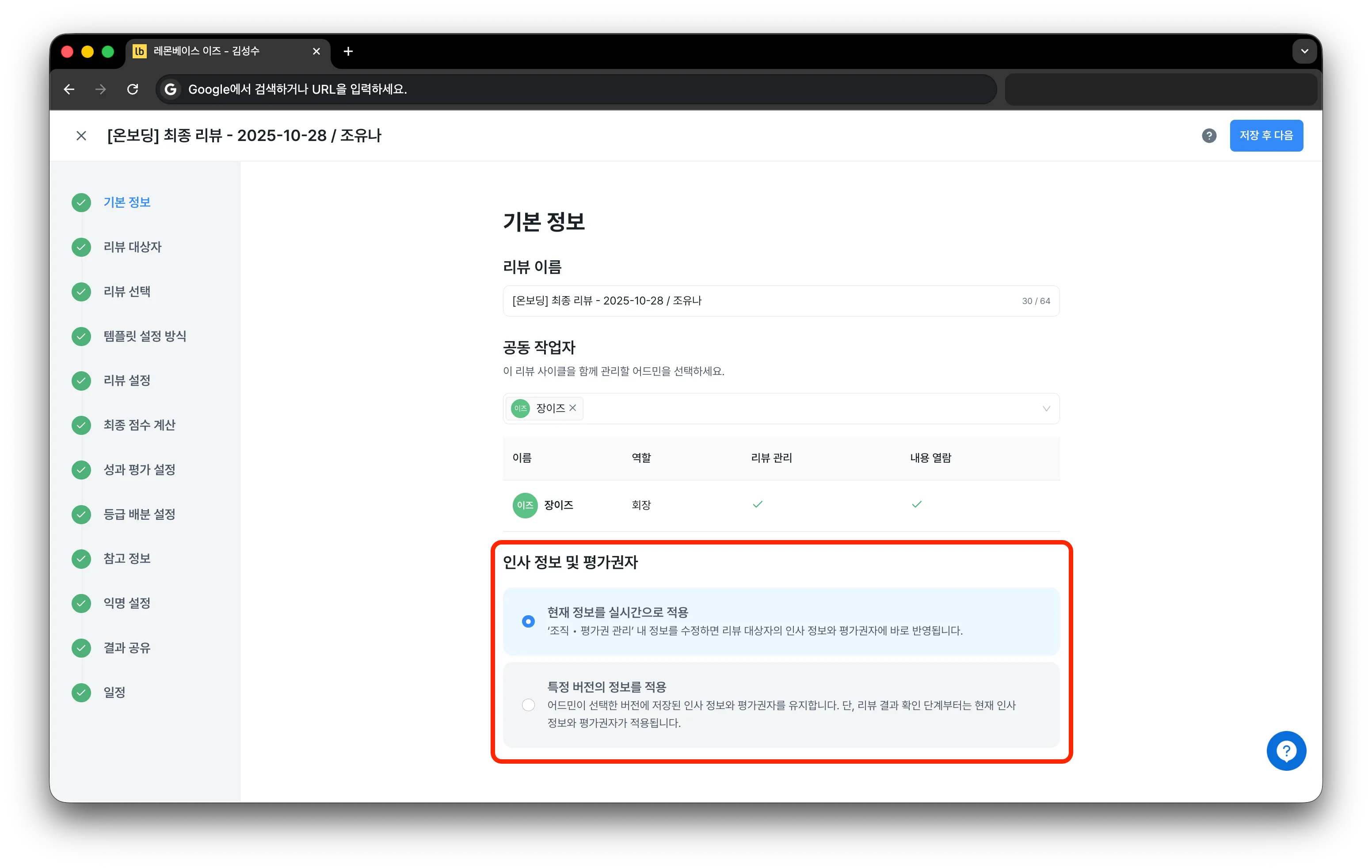1372x868 pixels.
Task: Click the 30 / 64 character counter
Action: click(x=1036, y=301)
